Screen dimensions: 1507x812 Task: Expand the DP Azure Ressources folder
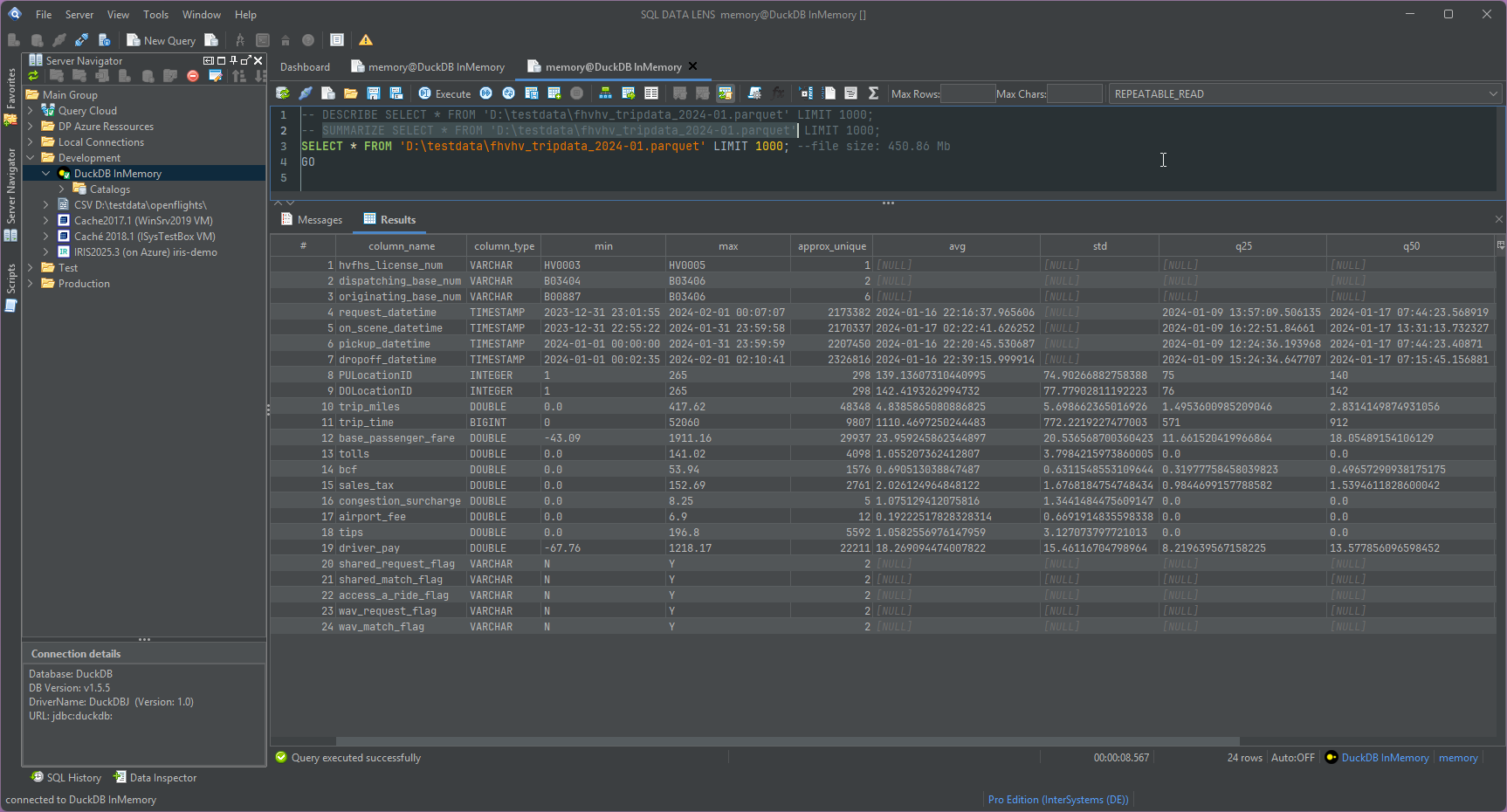31,127
